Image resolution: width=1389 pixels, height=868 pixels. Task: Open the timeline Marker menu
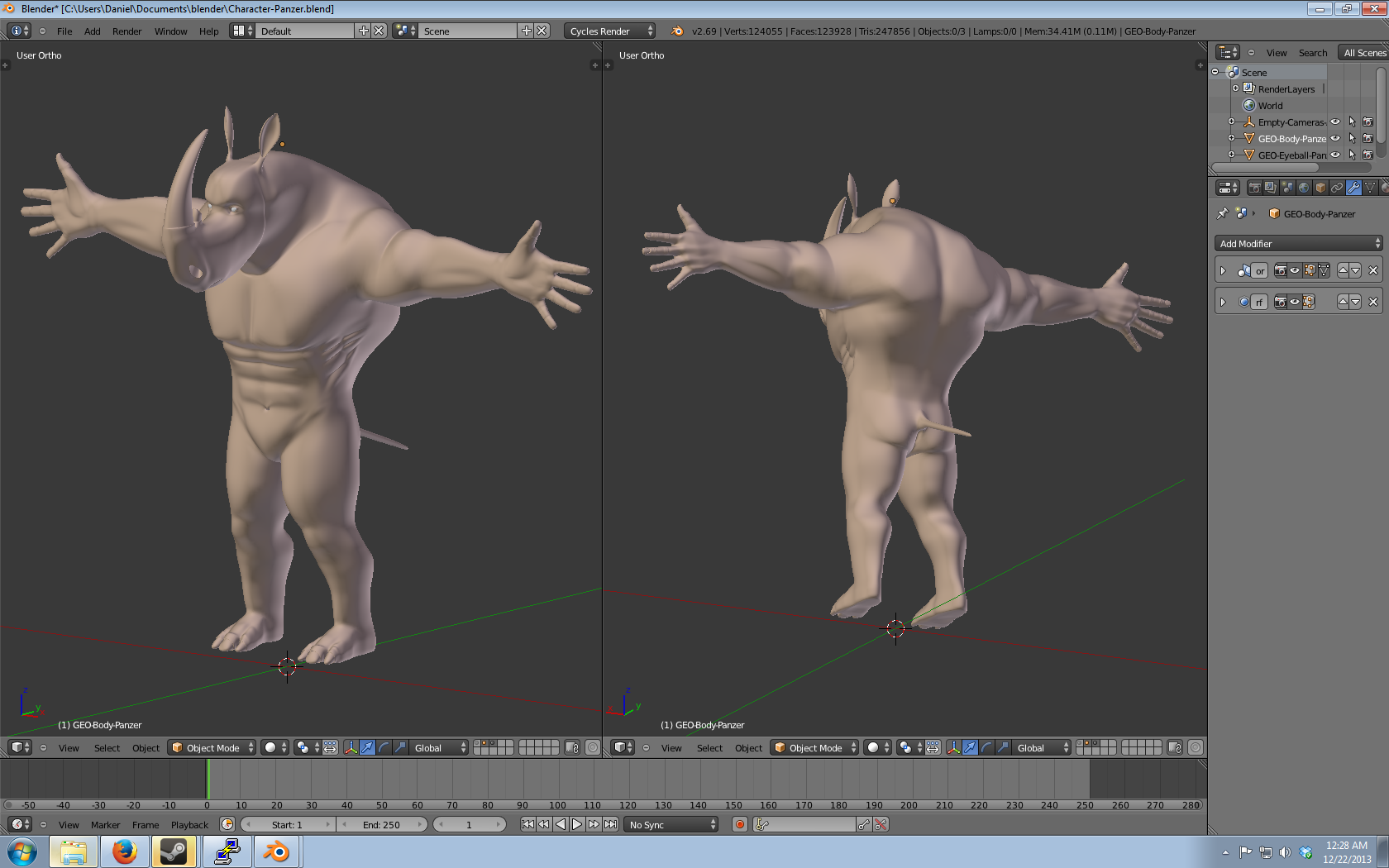coord(105,824)
